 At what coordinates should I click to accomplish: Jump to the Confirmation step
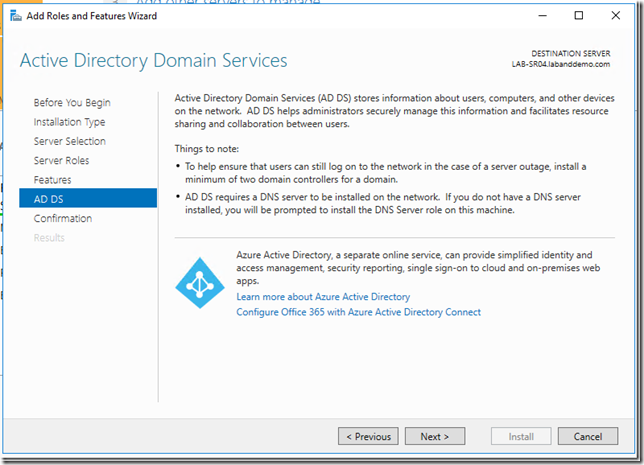click(x=63, y=219)
